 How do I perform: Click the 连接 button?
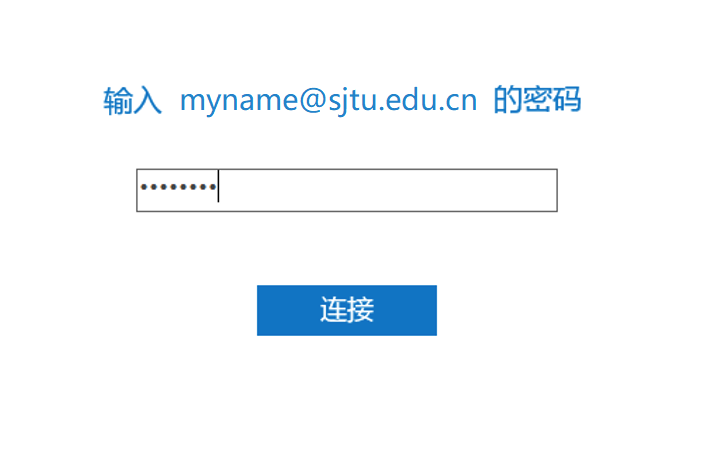coord(347,310)
